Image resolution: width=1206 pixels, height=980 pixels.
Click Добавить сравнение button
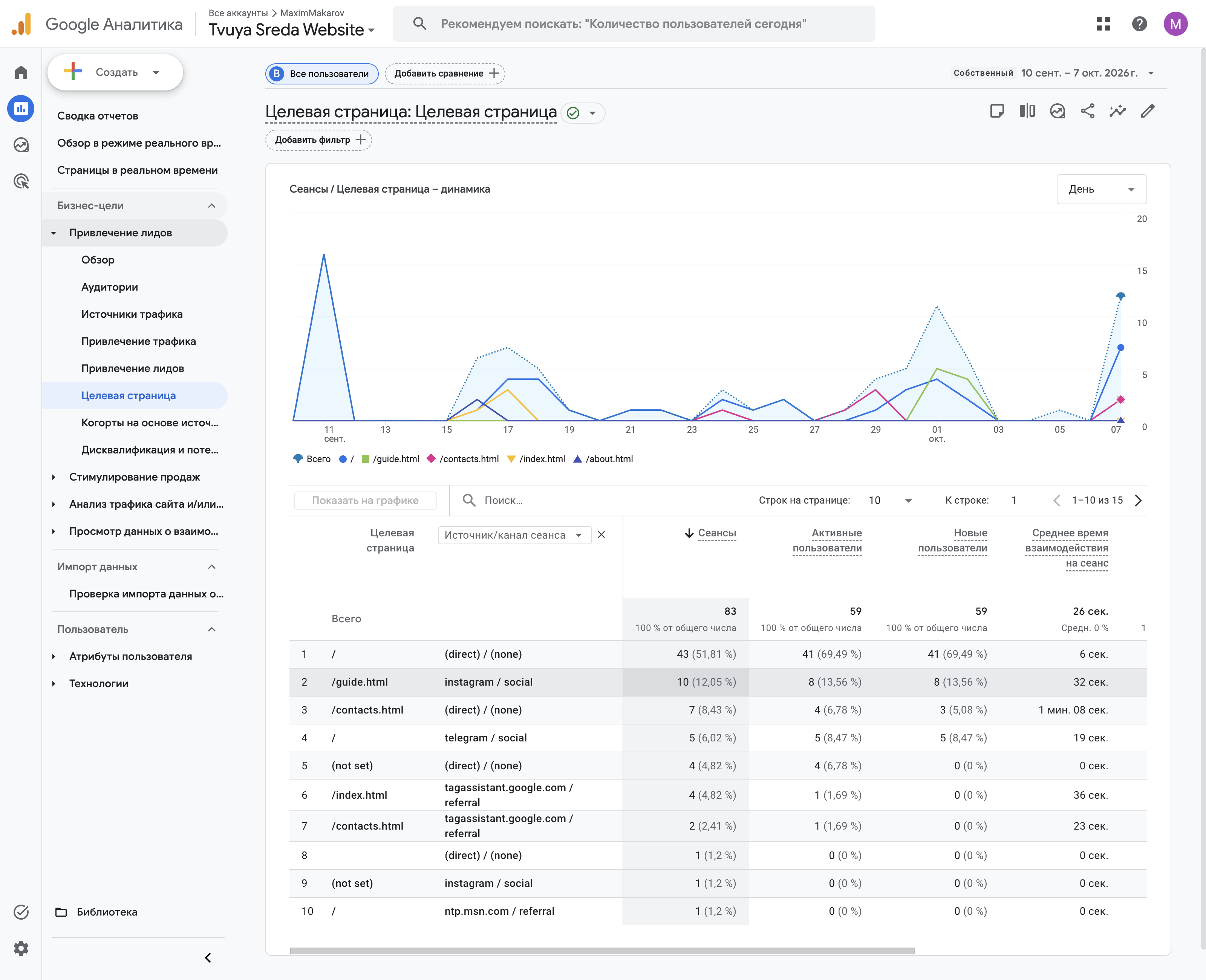pyautogui.click(x=445, y=73)
